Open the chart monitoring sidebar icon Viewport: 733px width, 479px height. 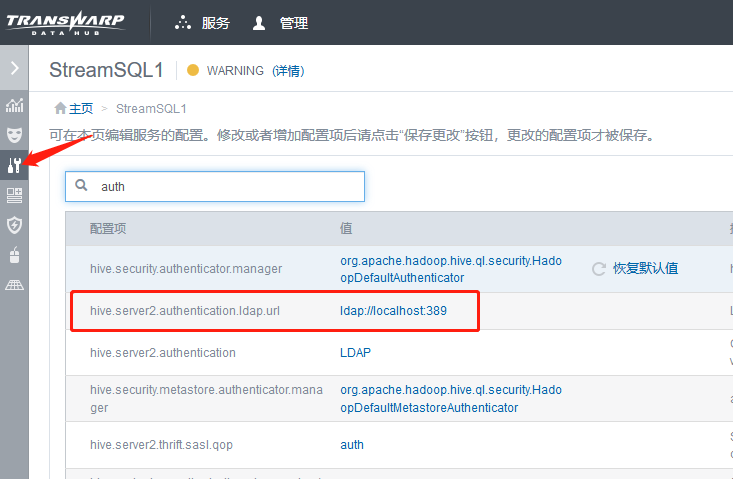[14, 105]
